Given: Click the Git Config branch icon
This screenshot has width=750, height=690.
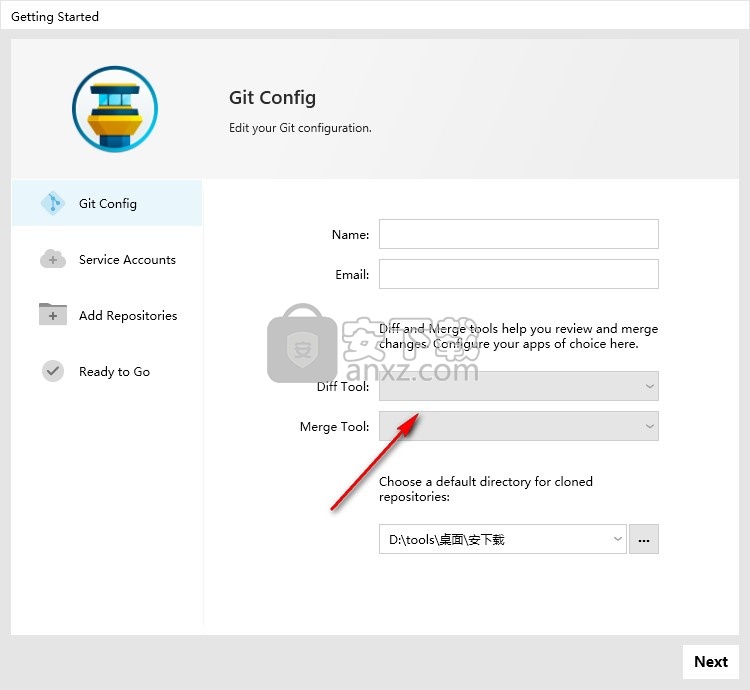Looking at the screenshot, I should [x=53, y=203].
